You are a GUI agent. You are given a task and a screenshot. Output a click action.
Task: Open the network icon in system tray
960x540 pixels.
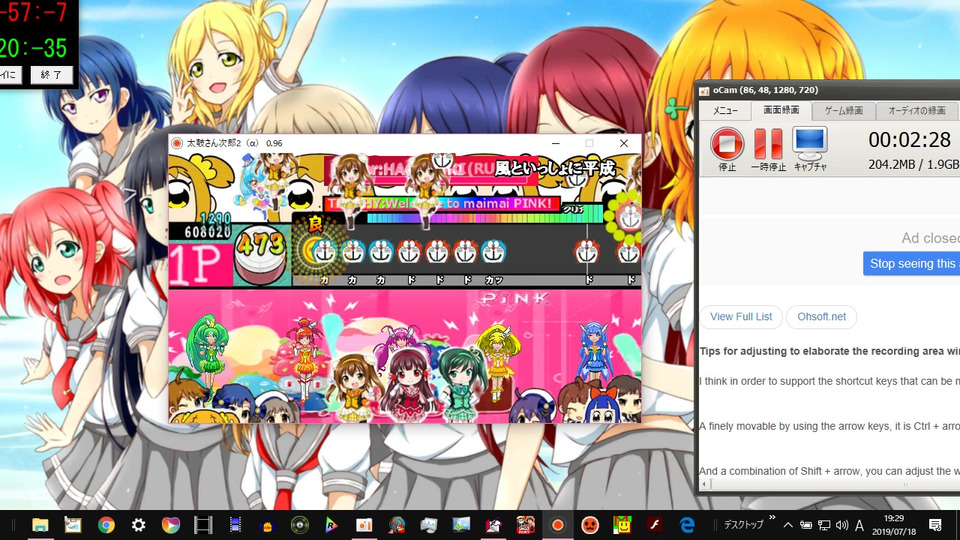pos(824,525)
